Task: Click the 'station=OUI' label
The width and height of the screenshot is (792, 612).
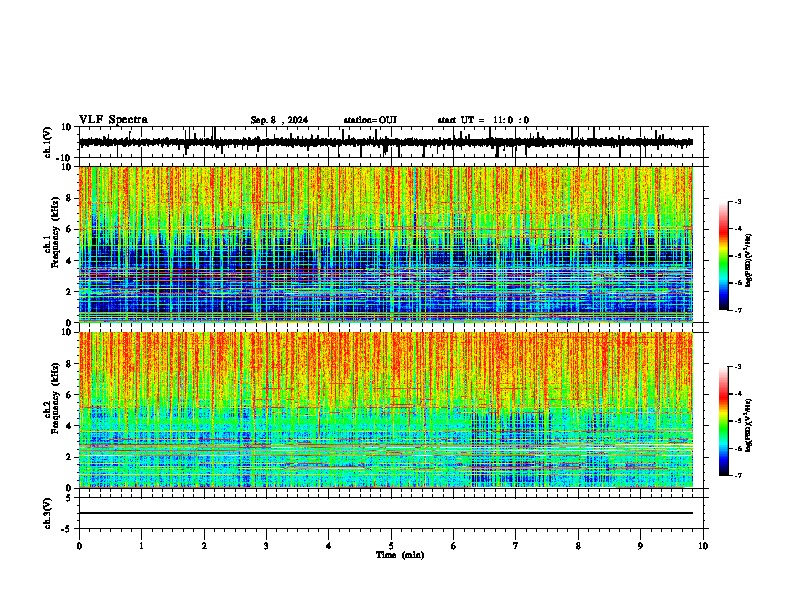Action: pyautogui.click(x=370, y=120)
